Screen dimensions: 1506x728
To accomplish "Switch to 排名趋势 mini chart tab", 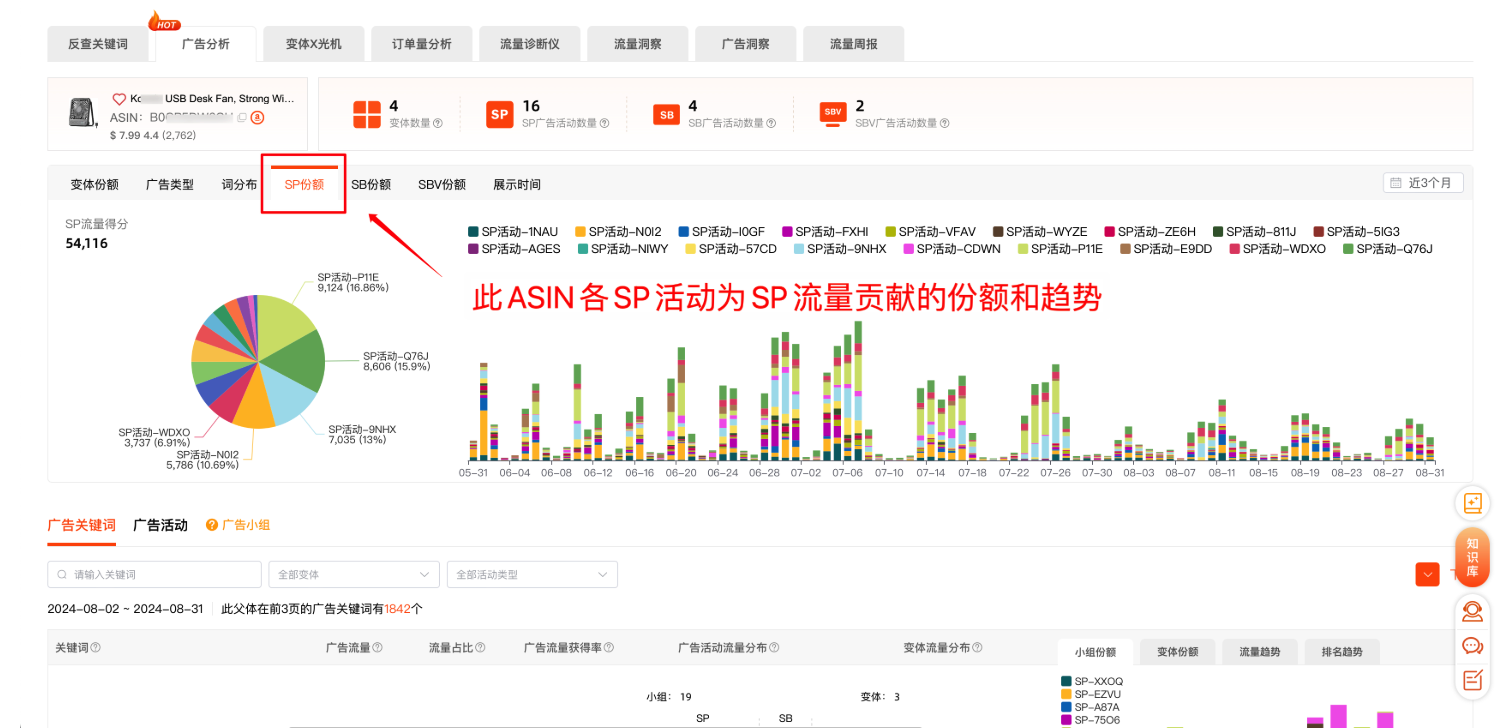I will 1342,652.
